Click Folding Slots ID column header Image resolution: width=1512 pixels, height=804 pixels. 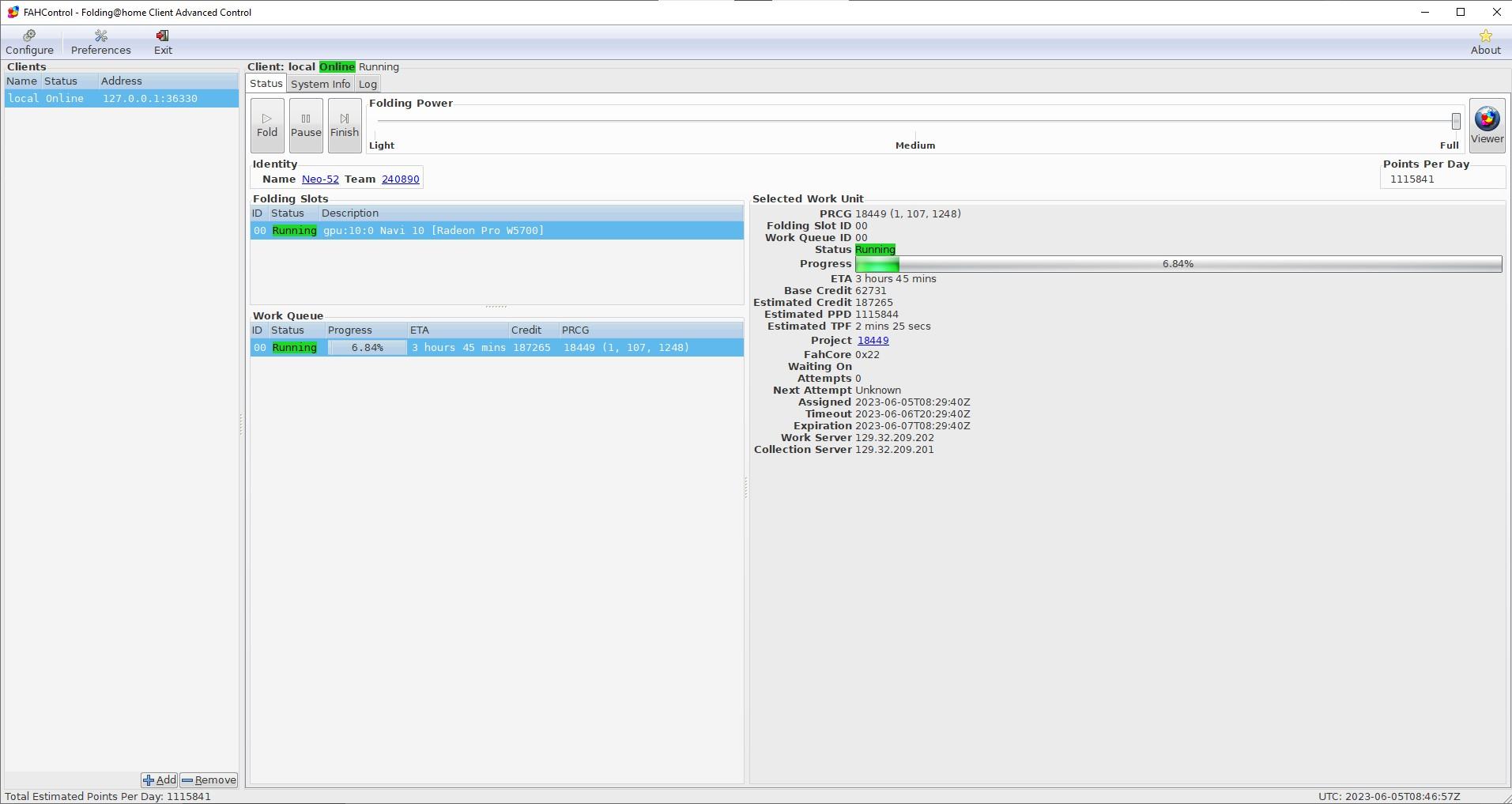[x=259, y=213]
